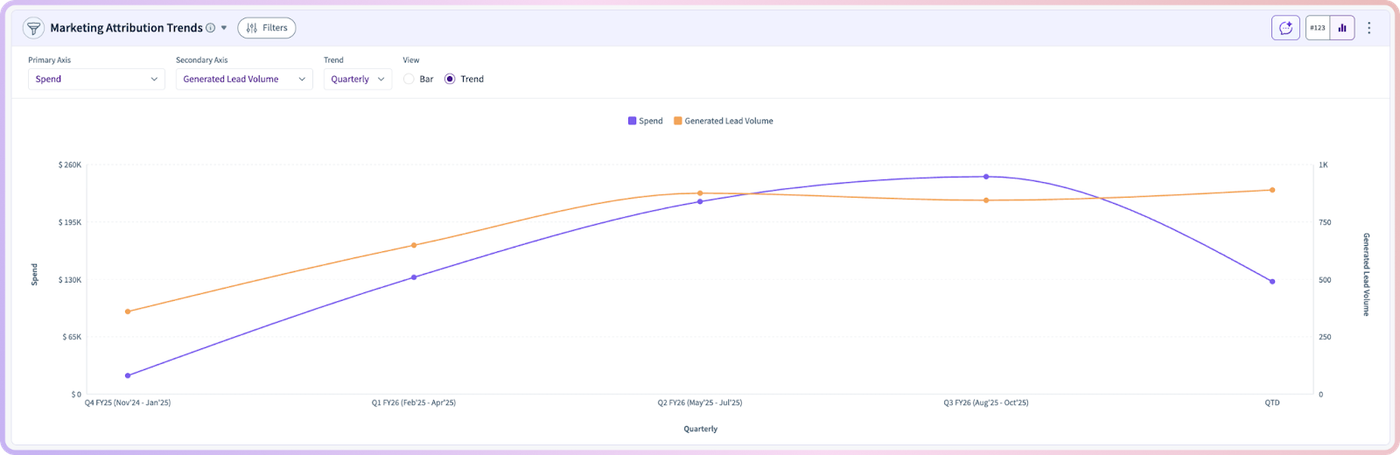Click the QTD Generated Lead Volume point
The height and width of the screenshot is (455, 1400).
click(1272, 190)
